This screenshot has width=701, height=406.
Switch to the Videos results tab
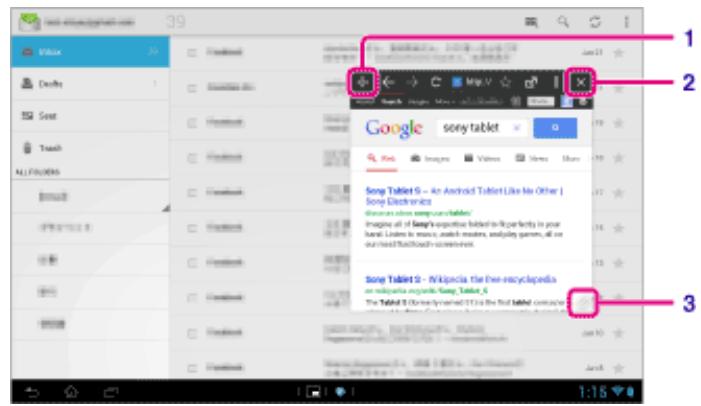(482, 159)
